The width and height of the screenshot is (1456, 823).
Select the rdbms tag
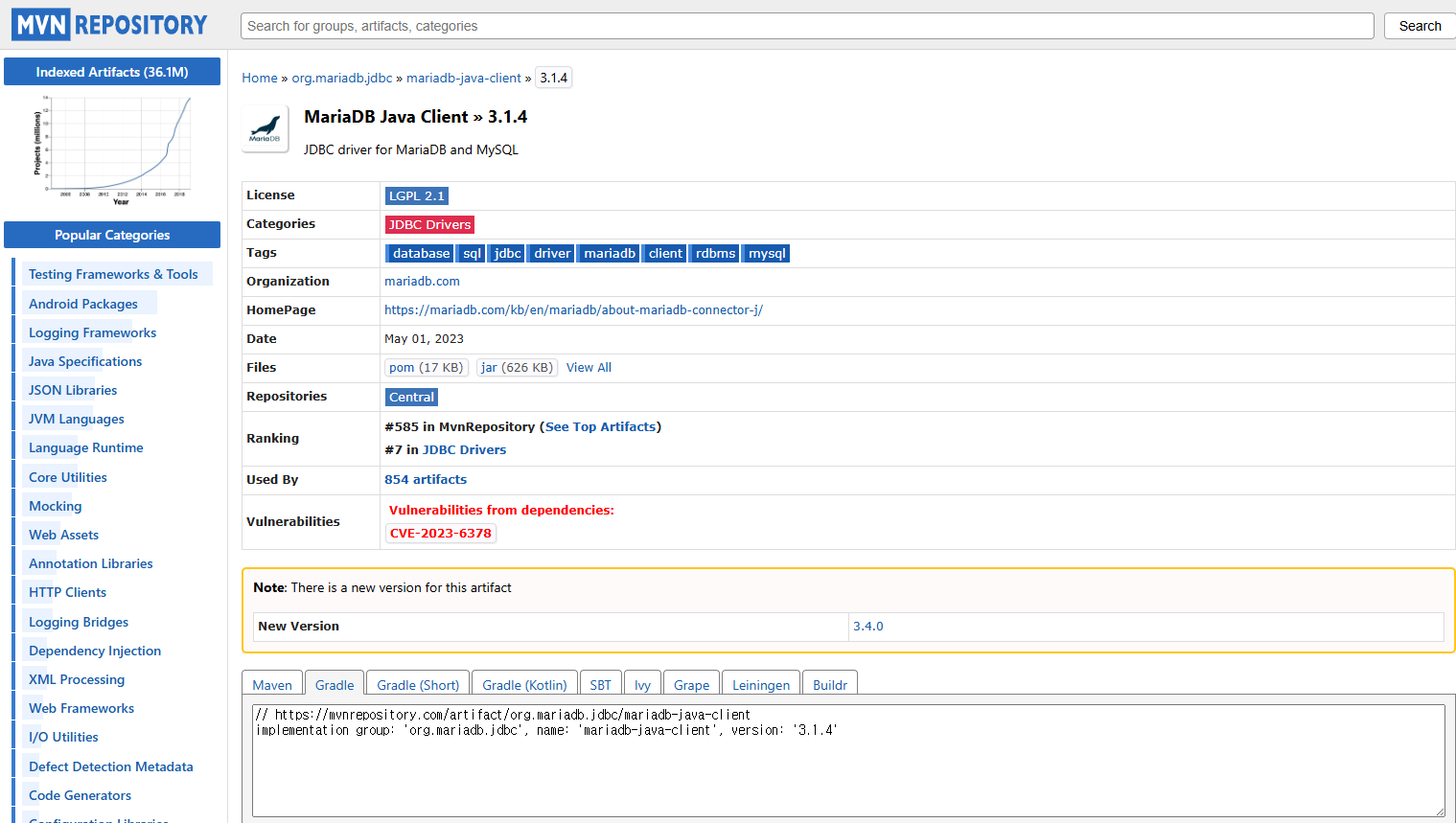715,253
